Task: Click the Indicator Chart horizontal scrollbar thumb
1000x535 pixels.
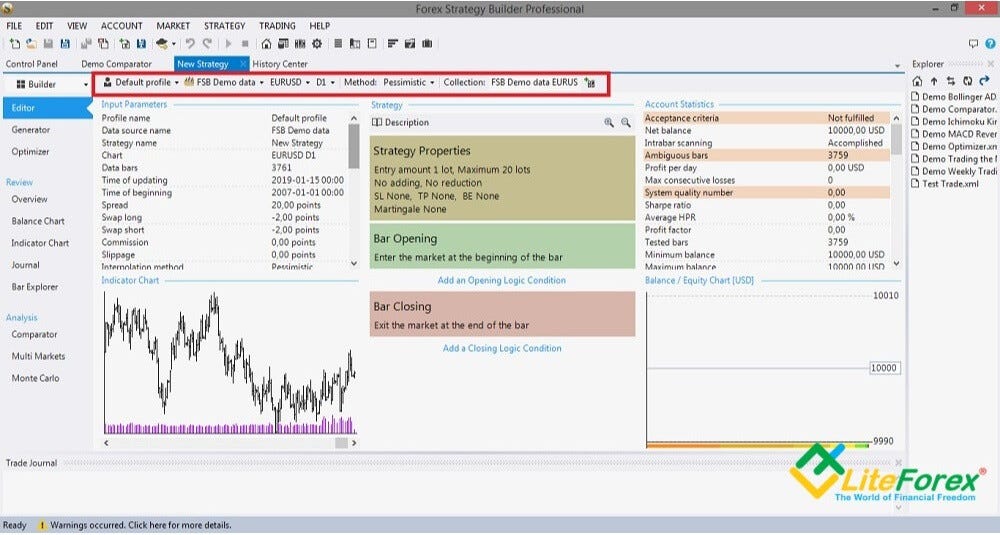Action: pos(342,443)
